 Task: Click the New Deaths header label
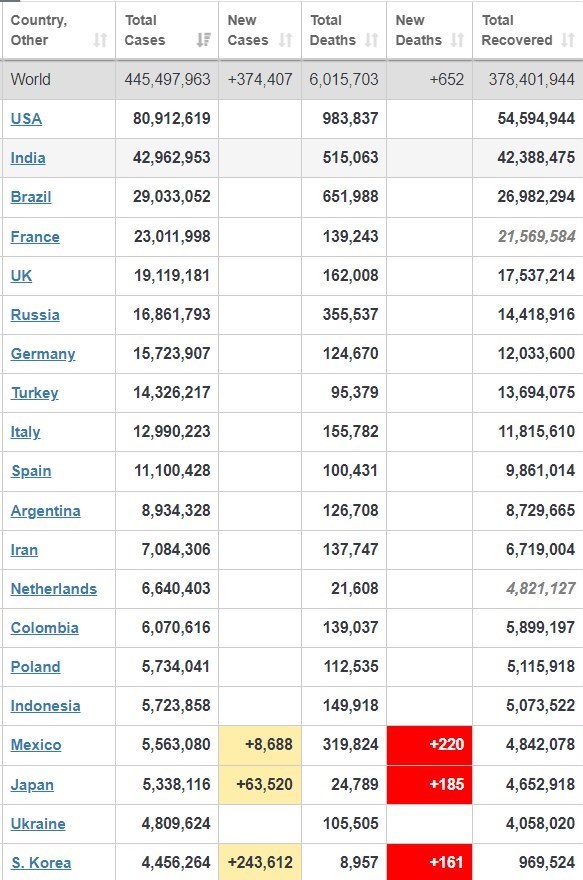pos(419,30)
